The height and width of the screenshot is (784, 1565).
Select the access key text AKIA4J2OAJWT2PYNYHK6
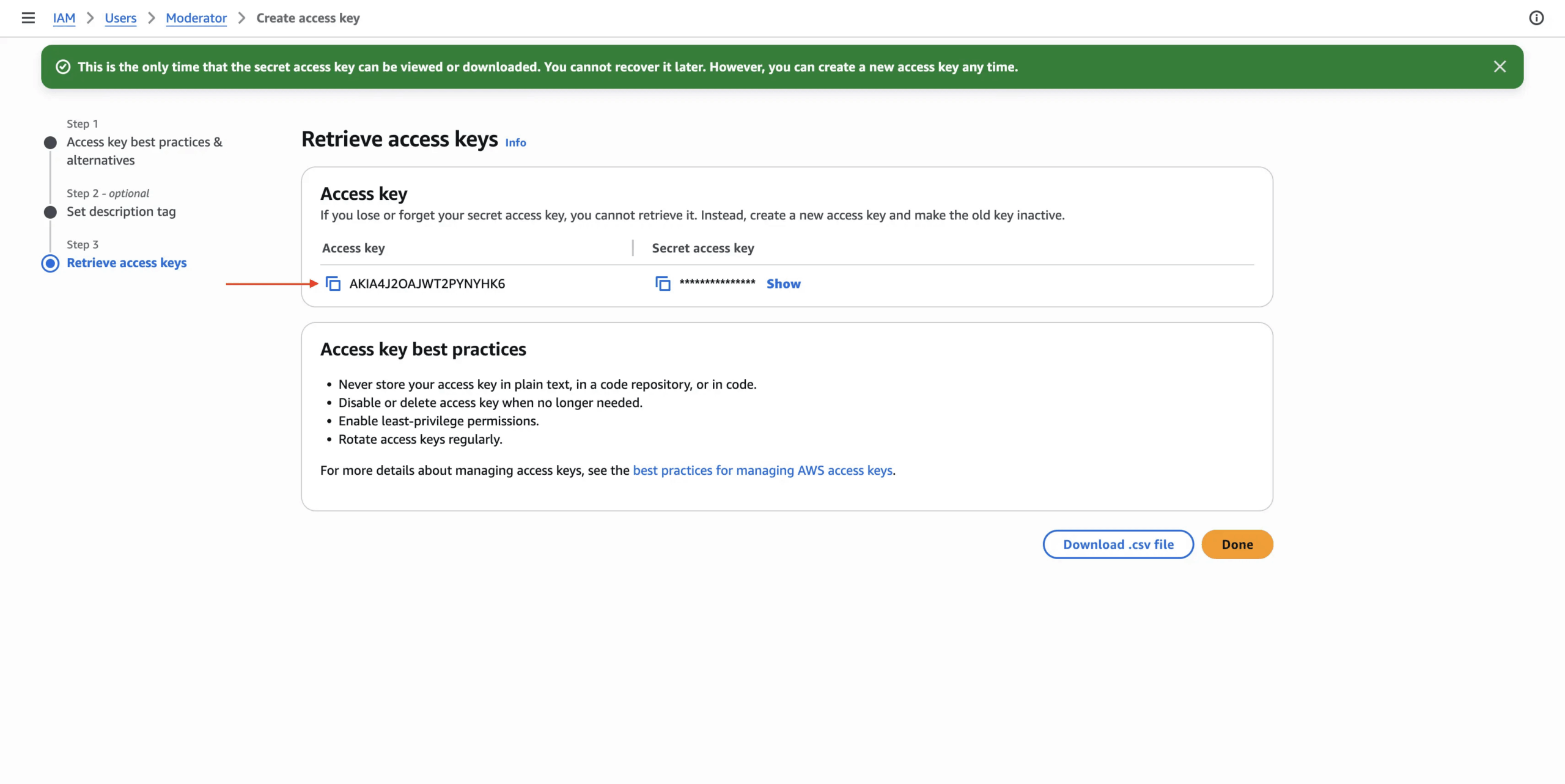pos(427,284)
